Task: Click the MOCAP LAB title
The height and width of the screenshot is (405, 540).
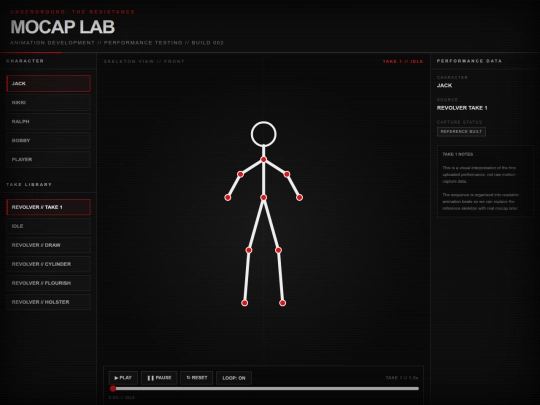Action: 63,27
